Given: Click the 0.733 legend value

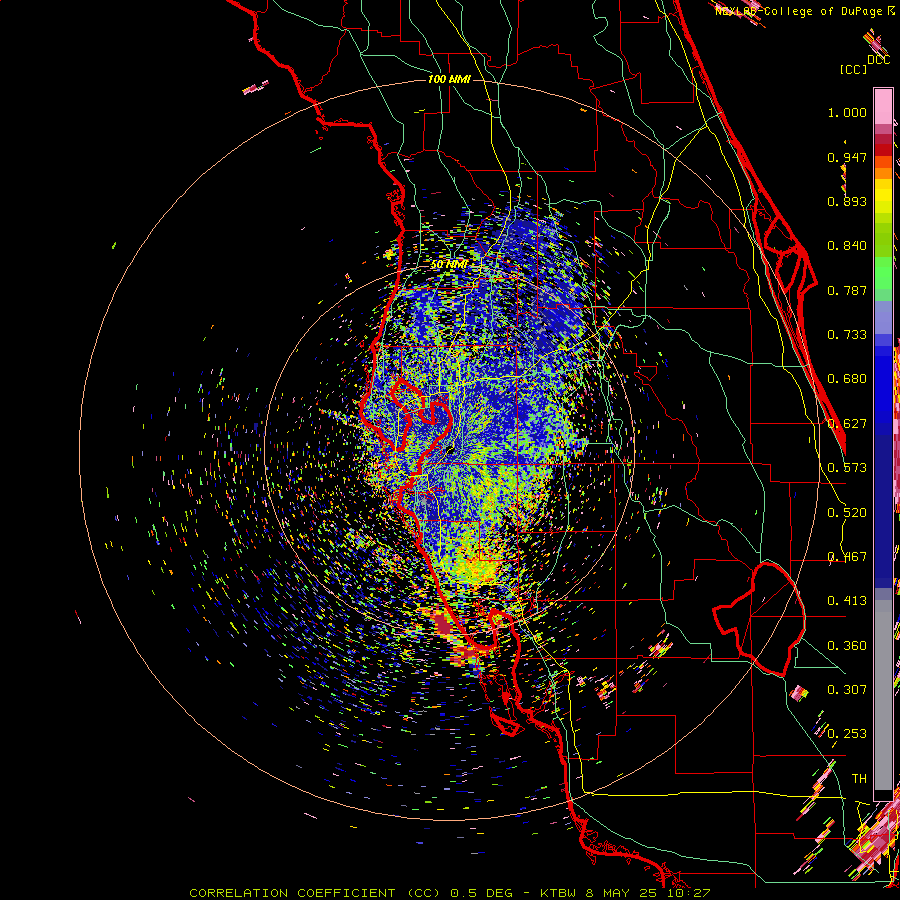Looking at the screenshot, I should pyautogui.click(x=847, y=335).
